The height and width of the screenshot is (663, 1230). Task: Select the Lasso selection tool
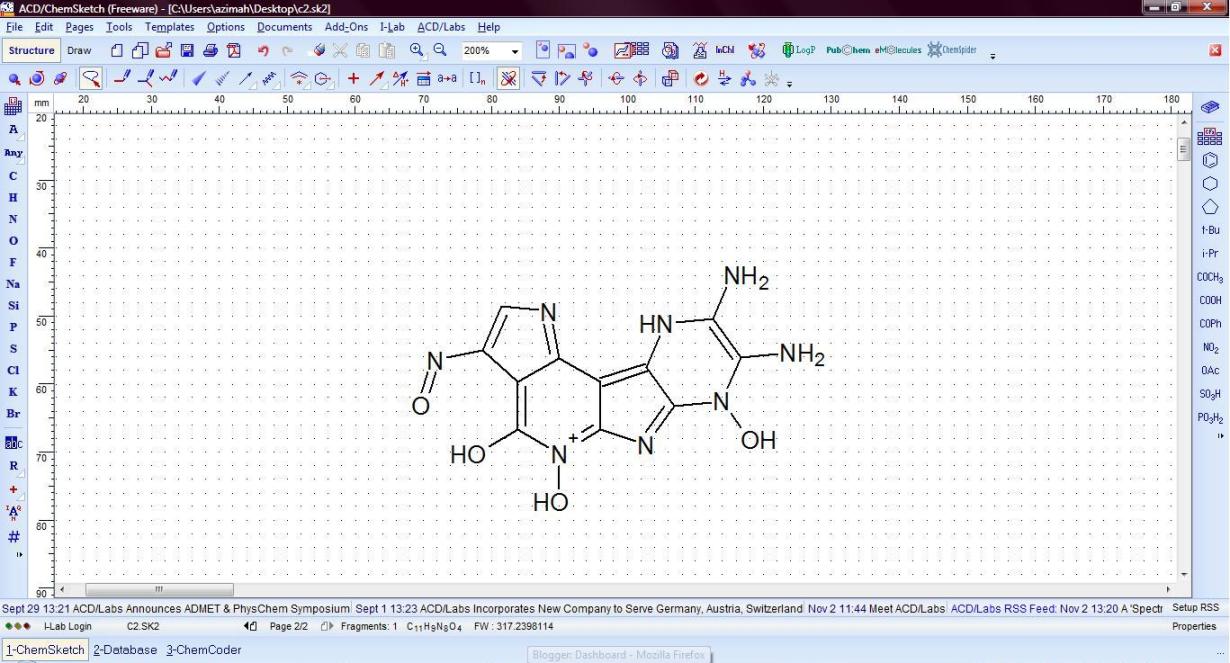(x=91, y=79)
